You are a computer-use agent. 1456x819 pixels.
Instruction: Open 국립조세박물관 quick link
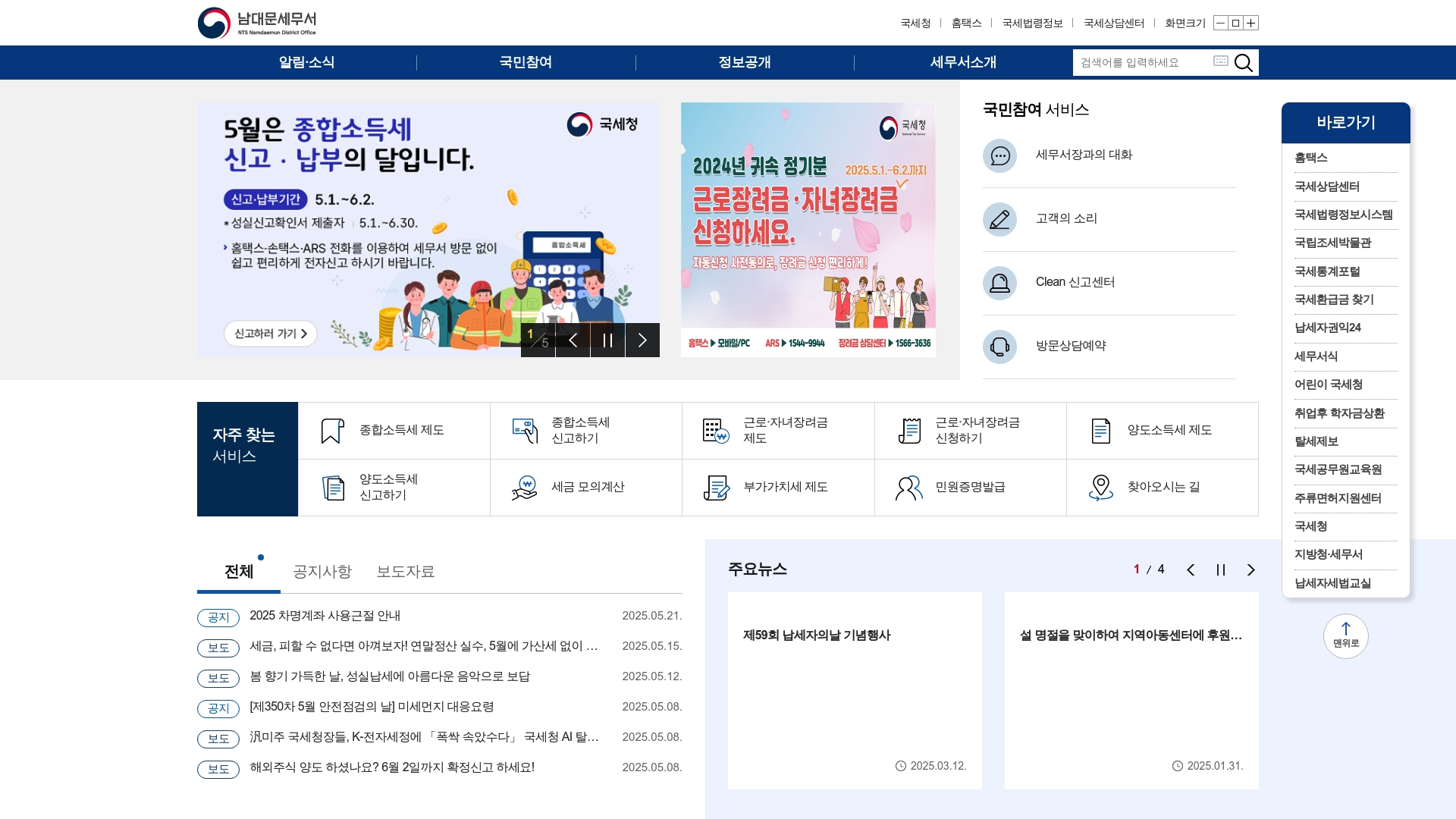(1332, 243)
